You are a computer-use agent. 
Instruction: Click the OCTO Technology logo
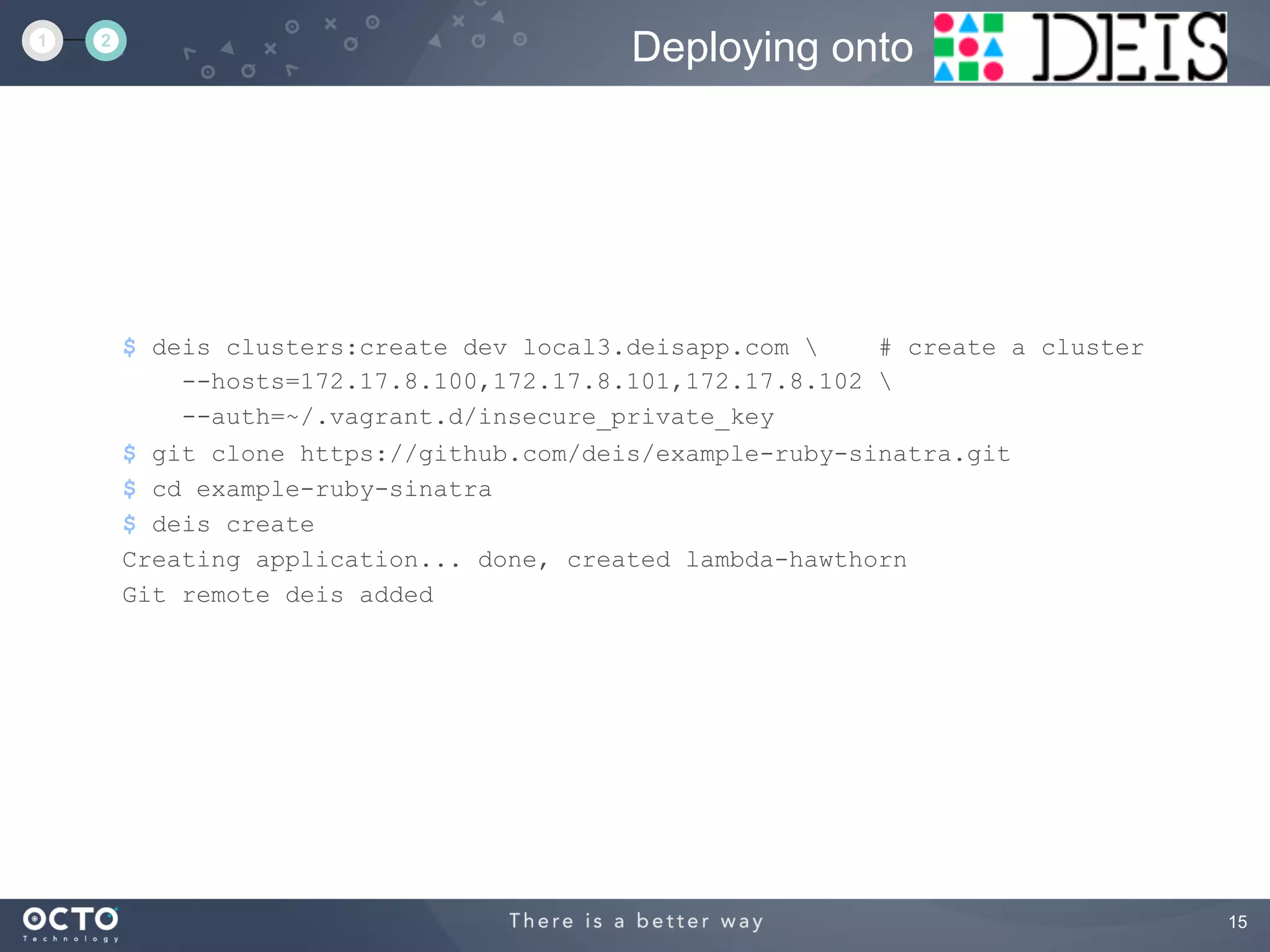[71, 924]
